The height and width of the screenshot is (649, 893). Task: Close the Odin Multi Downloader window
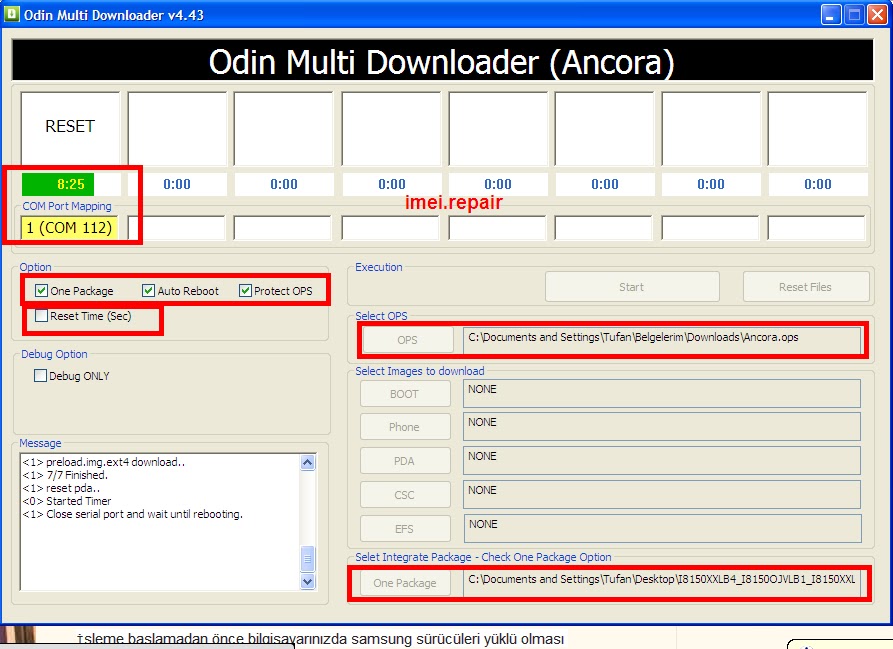coord(878,15)
